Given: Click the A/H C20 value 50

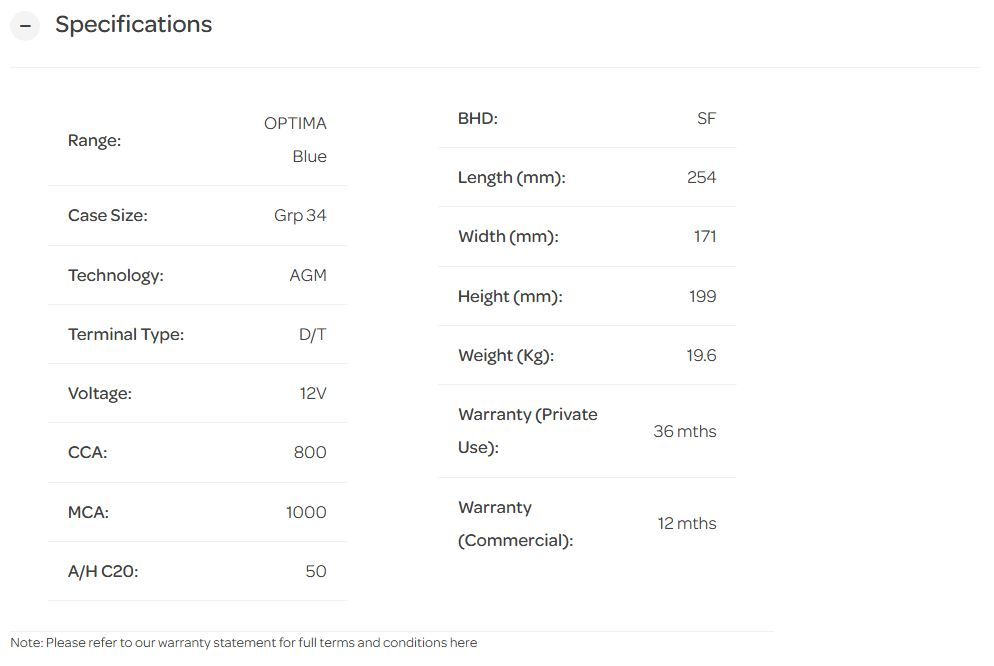Looking at the screenshot, I should [316, 571].
